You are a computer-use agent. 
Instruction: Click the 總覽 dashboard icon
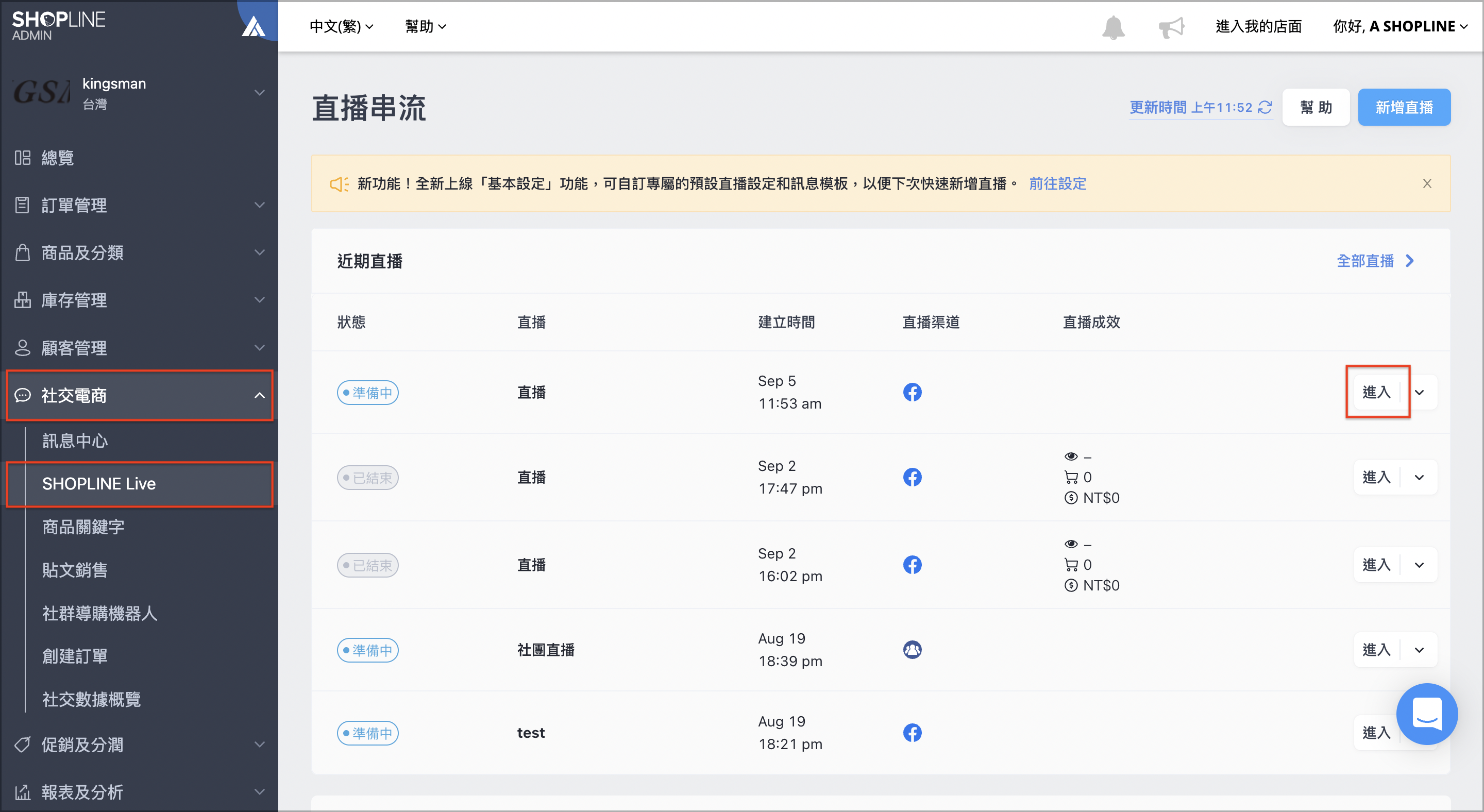click(x=23, y=158)
